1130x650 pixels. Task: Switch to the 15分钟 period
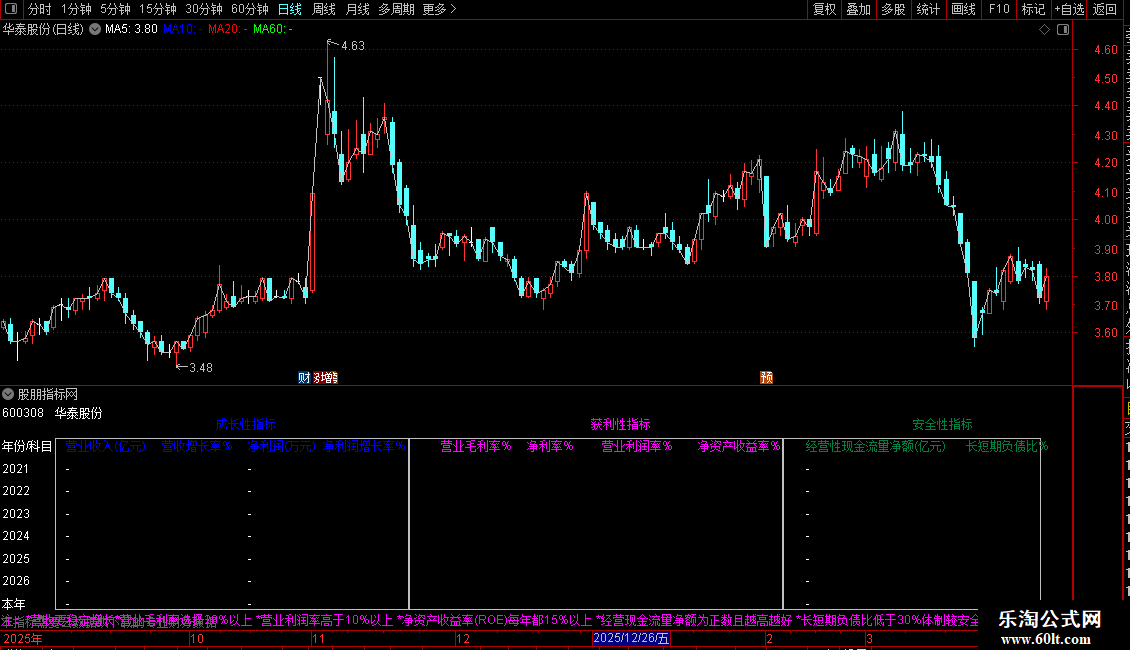click(158, 9)
